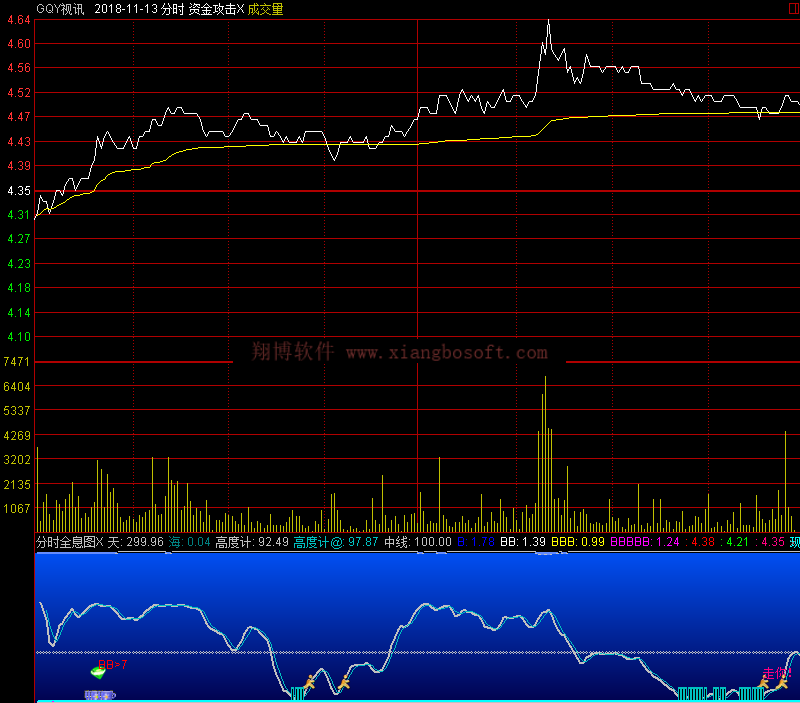The height and width of the screenshot is (703, 800).
Task: Click the 分时 period label in the title
Action: [x=172, y=9]
